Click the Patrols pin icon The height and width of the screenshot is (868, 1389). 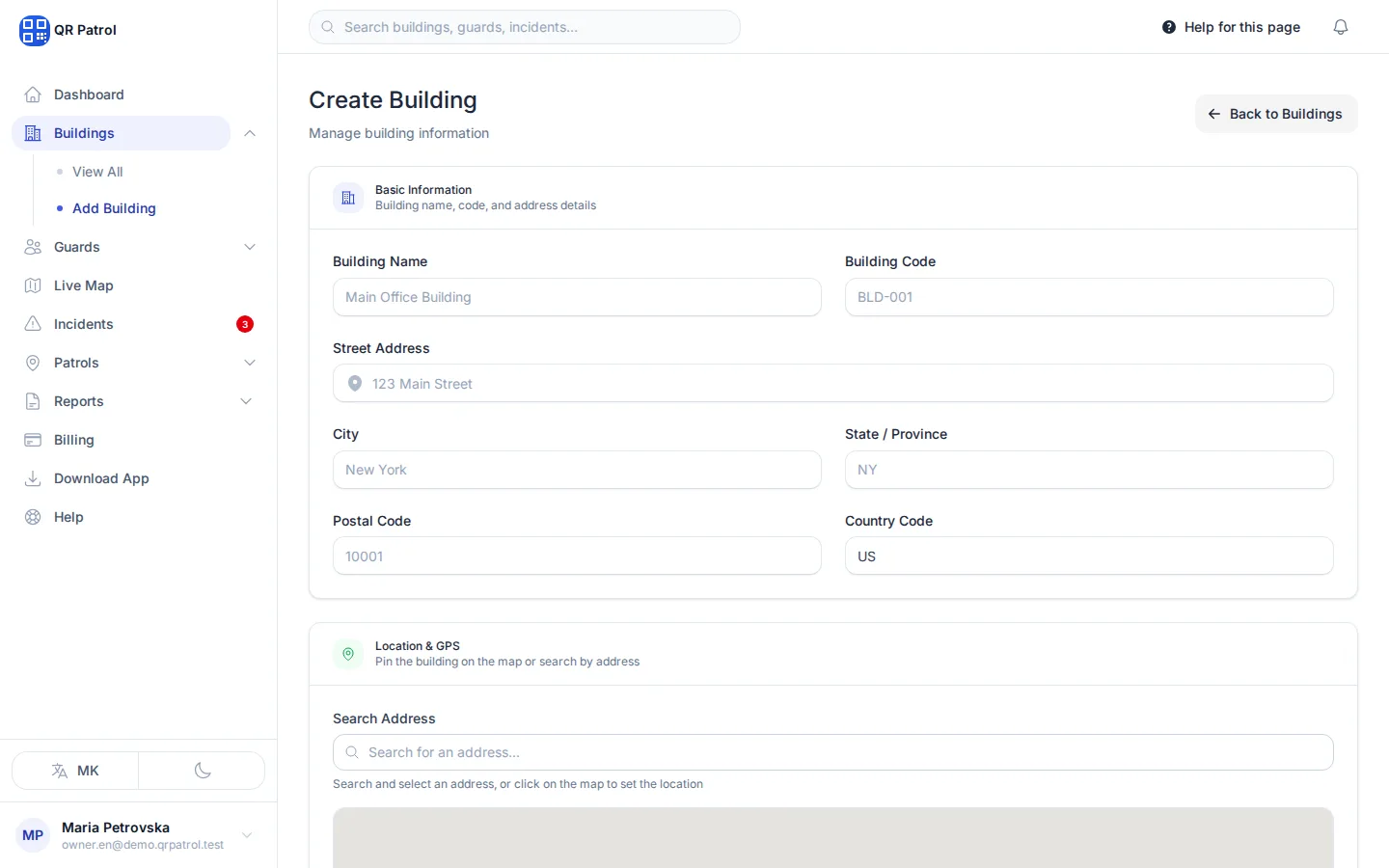tap(33, 363)
